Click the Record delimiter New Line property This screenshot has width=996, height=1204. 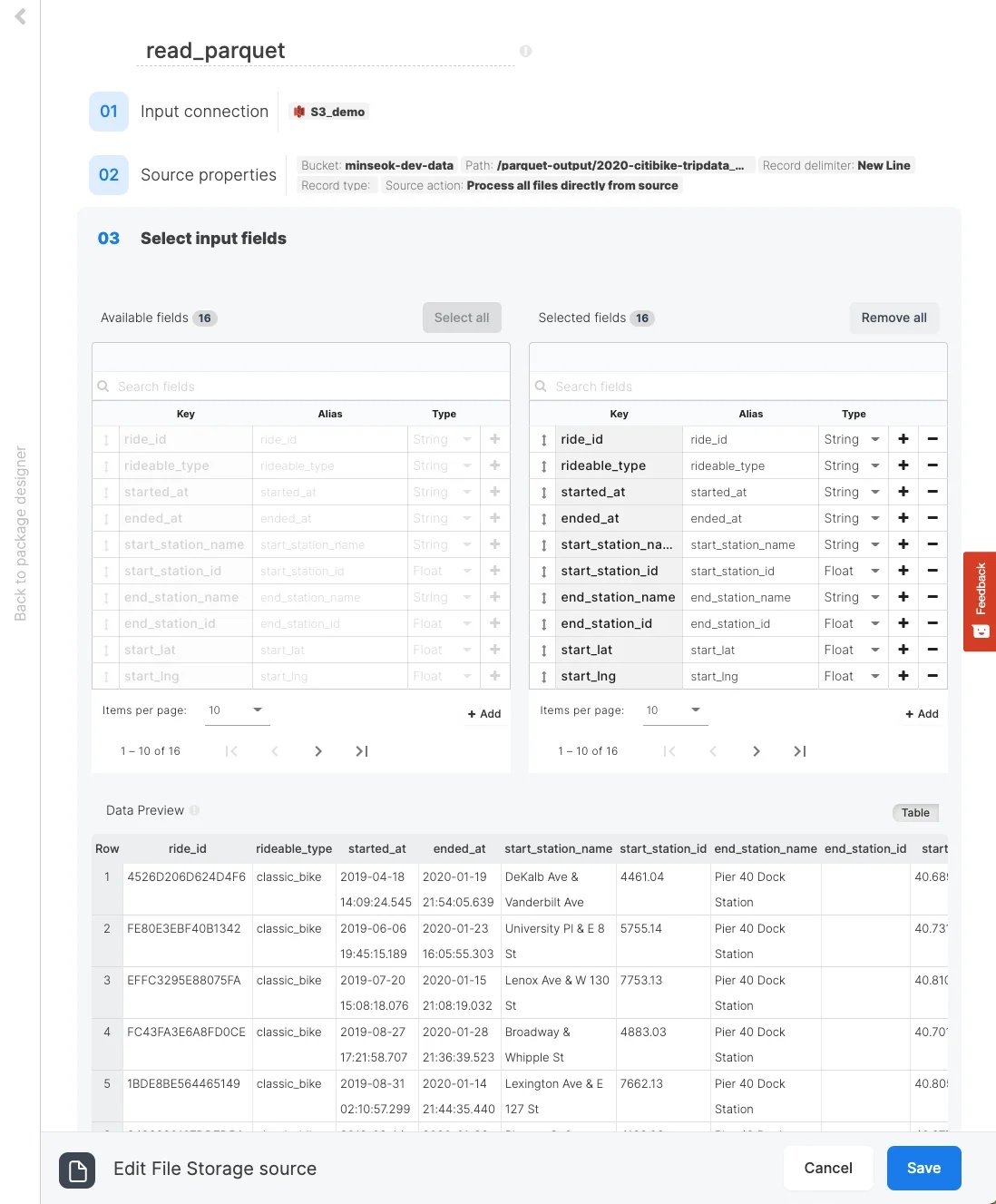coord(836,165)
